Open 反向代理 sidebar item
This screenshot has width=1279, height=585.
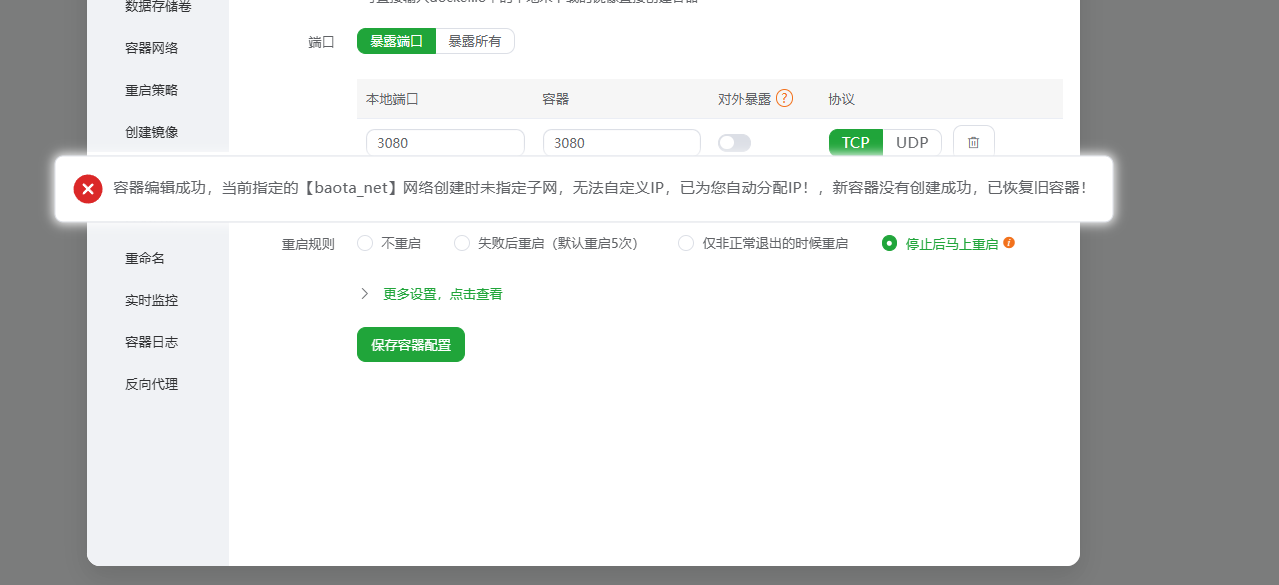(152, 384)
